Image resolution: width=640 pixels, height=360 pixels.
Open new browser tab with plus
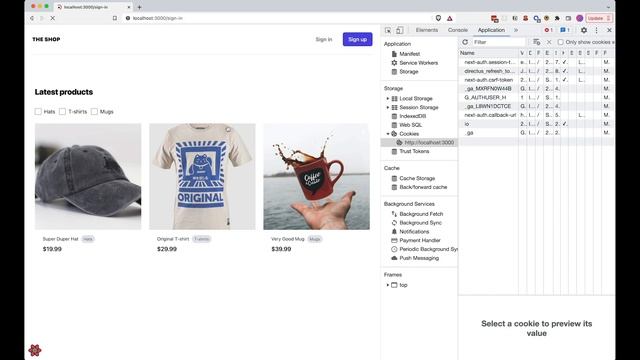[x=139, y=7]
